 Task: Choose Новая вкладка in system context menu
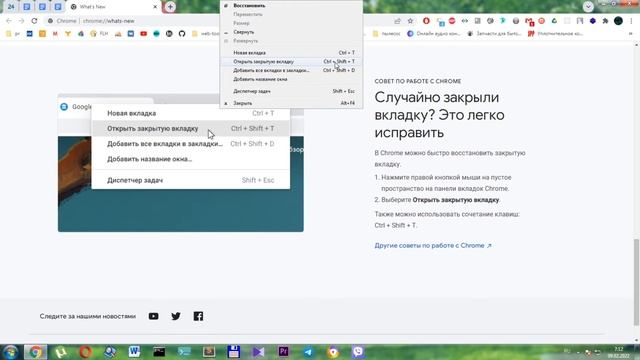[x=291, y=53]
